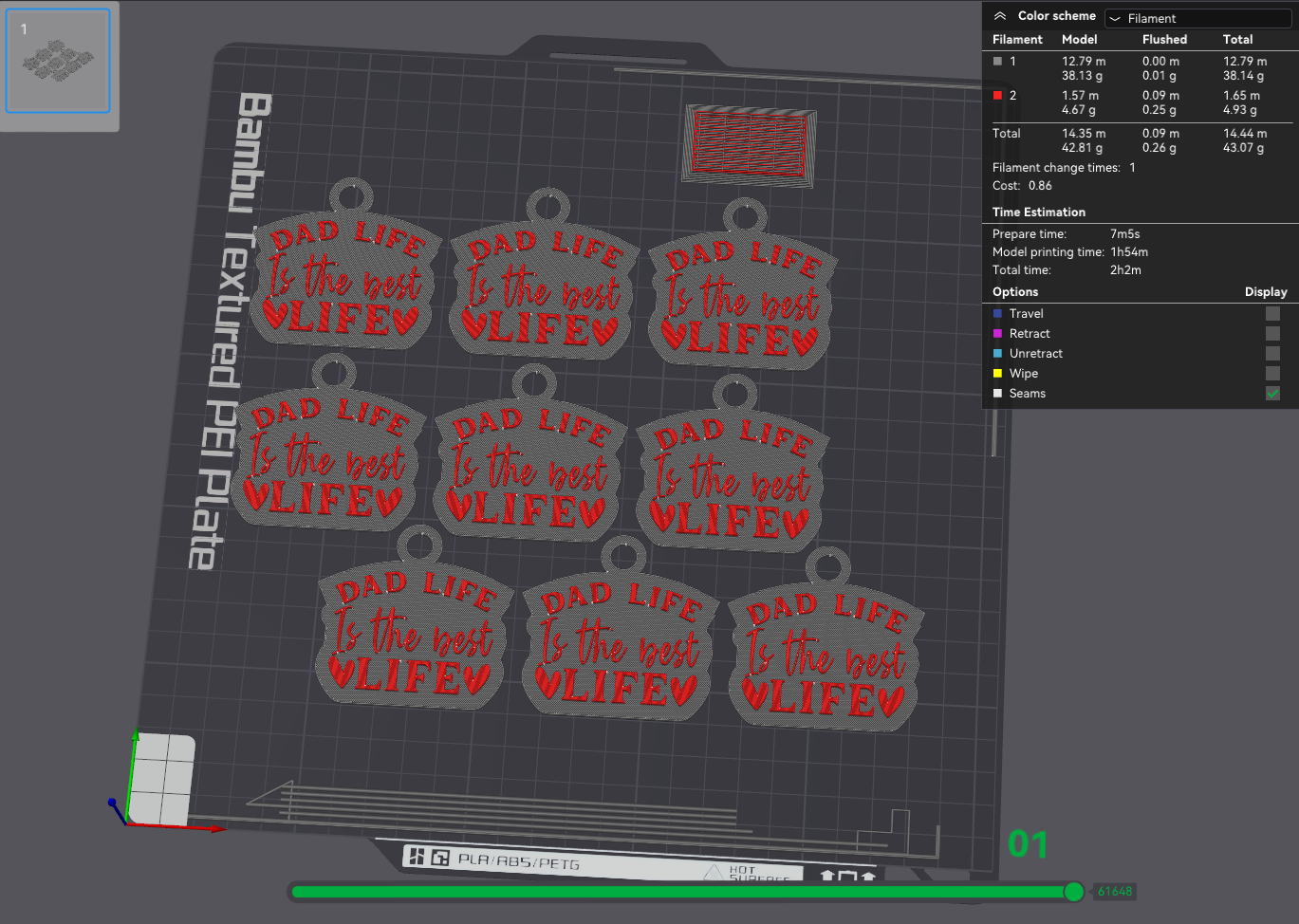Screen dimensions: 1299x924
Task: Click the Seams option label
Action: 1028,393
